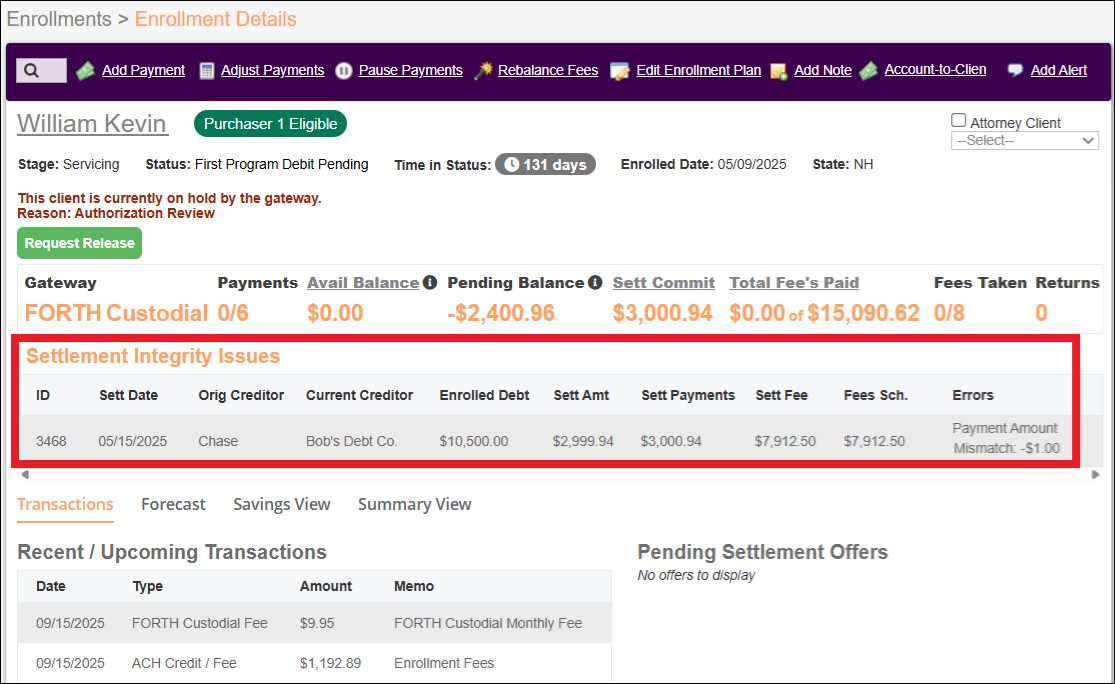The image size is (1115, 684).
Task: Click the Avail Balance info icon
Action: tap(430, 282)
